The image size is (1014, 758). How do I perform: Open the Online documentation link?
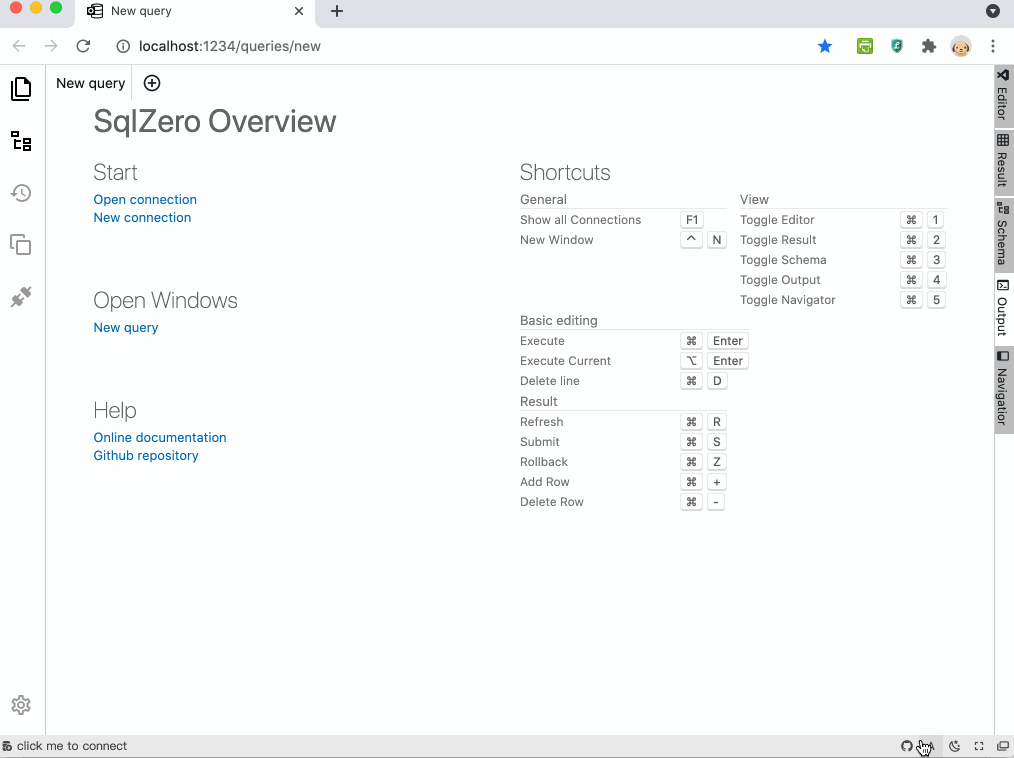159,437
